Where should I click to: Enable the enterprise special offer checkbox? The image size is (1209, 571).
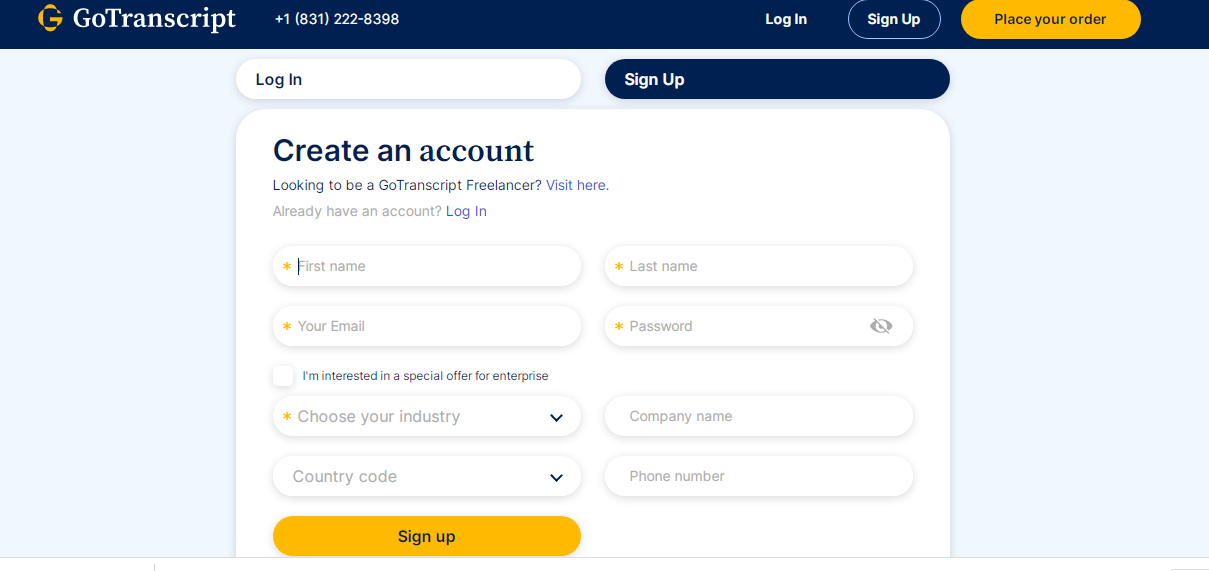[283, 376]
